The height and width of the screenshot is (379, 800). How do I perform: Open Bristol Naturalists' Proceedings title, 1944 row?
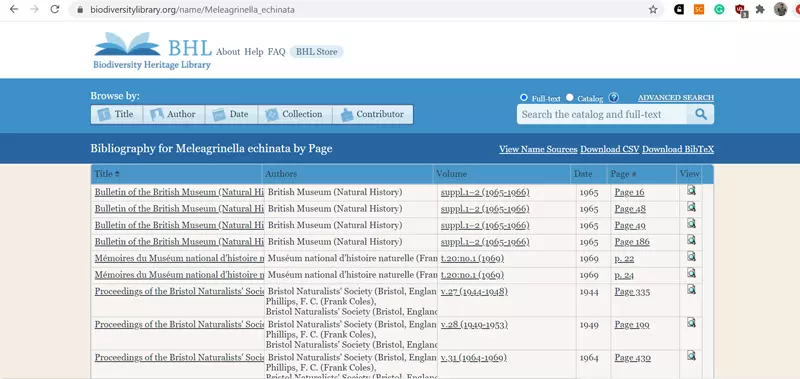tap(179, 292)
